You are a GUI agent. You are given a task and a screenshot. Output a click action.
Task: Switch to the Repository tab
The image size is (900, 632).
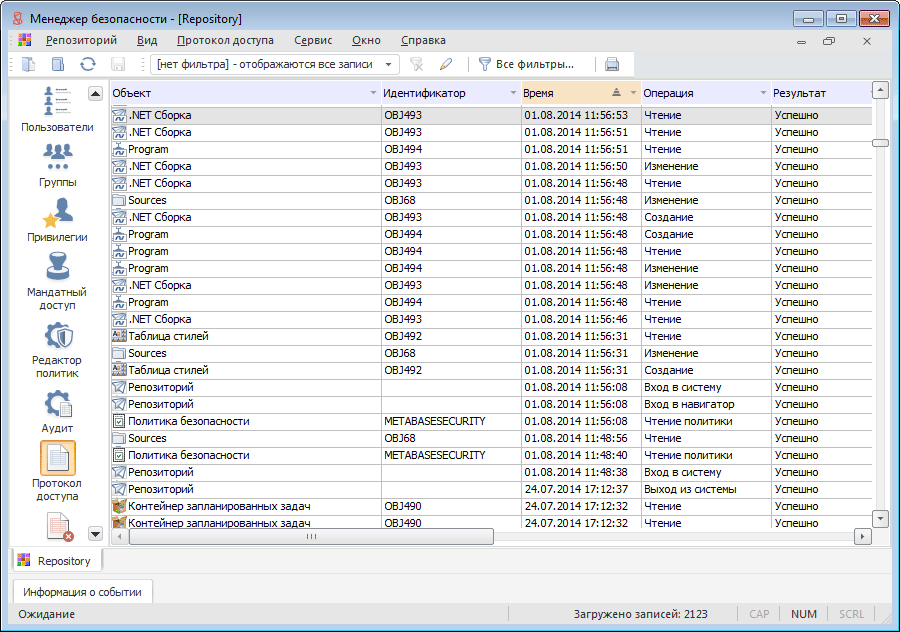(x=56, y=561)
